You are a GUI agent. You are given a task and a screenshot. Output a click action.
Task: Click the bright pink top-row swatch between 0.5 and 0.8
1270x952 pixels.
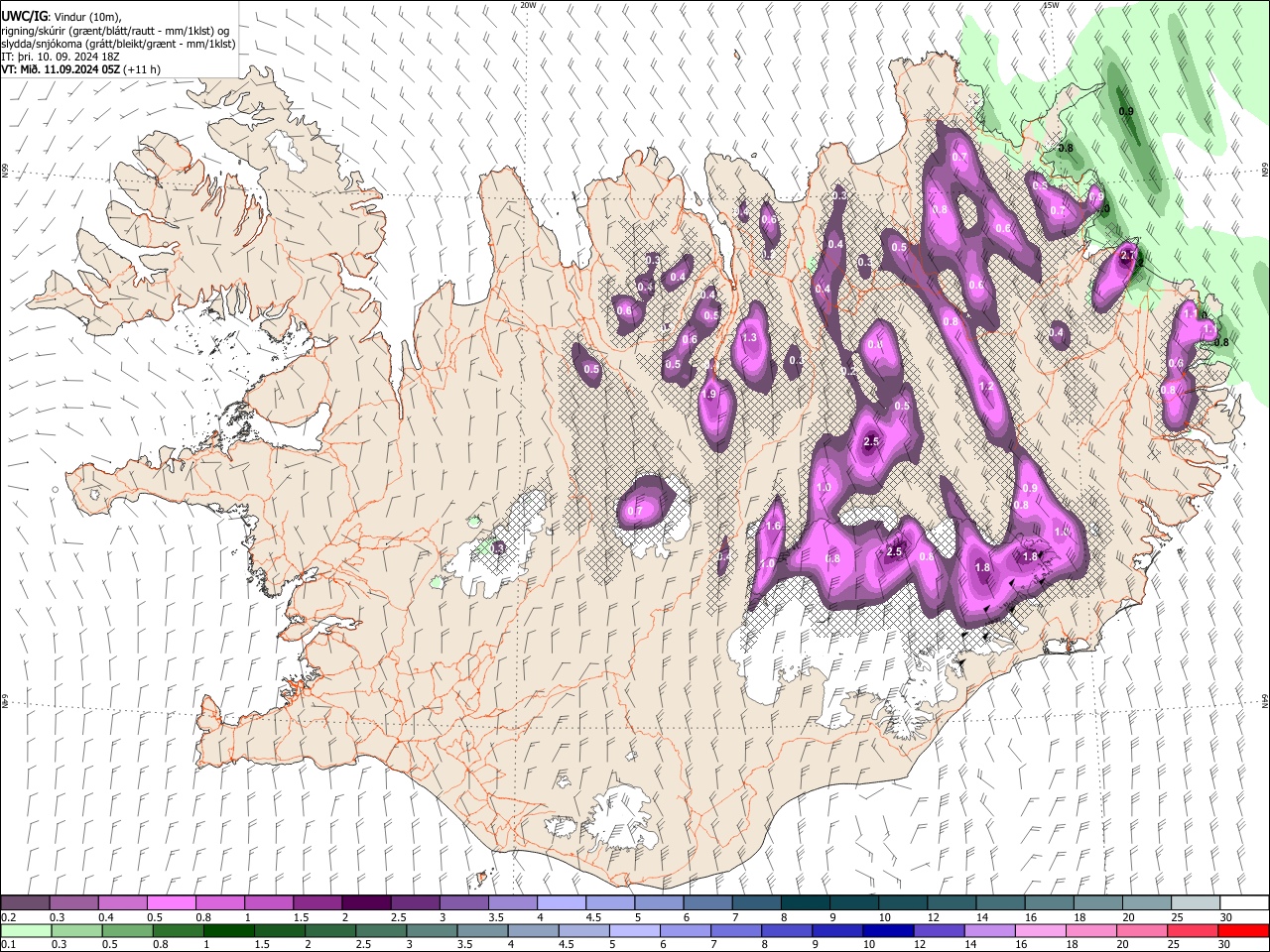[x=171, y=903]
